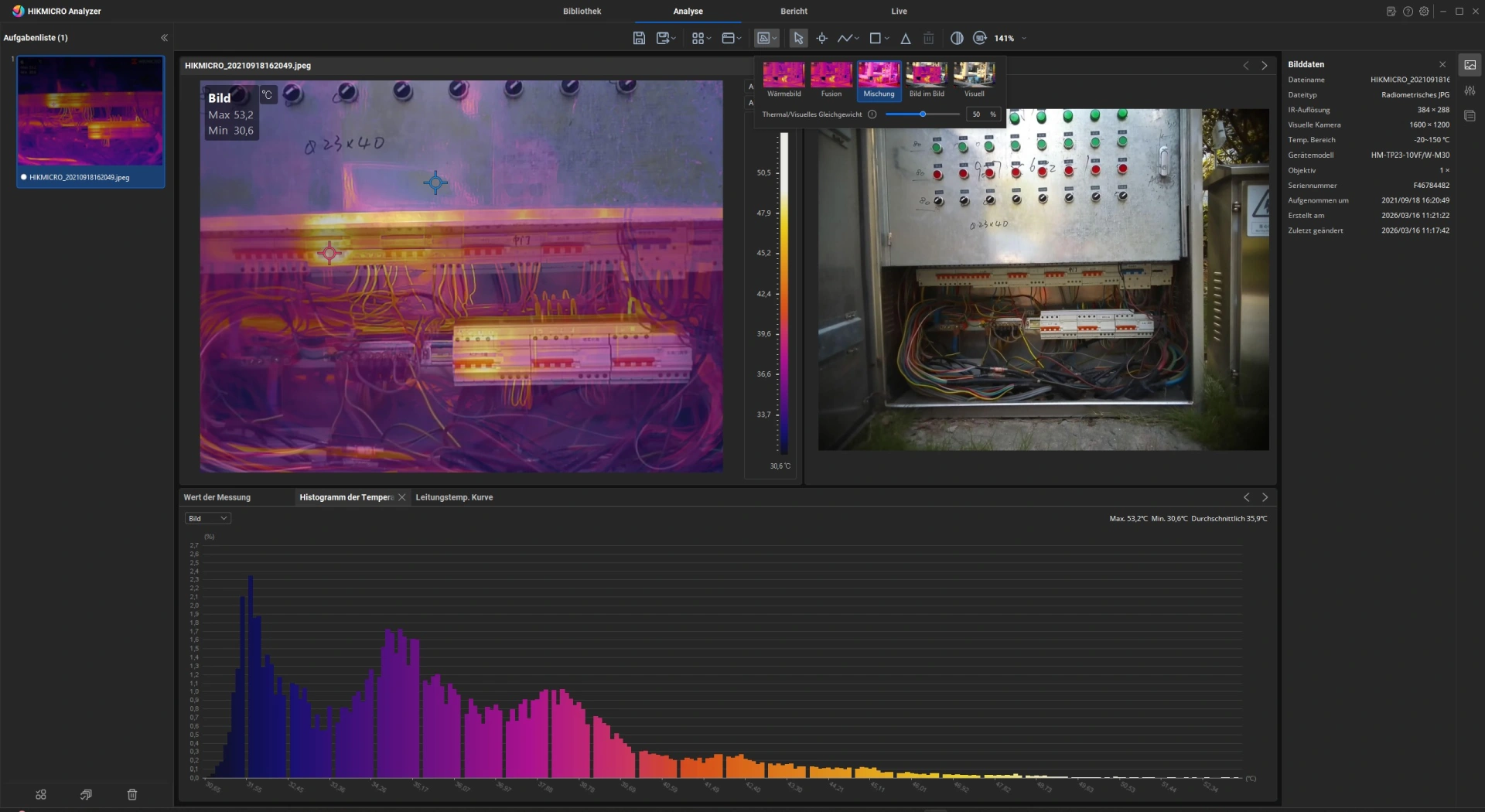This screenshot has width=1485, height=812.
Task: Toggle the Bilddaten image info panel icon
Action: coord(1470,65)
